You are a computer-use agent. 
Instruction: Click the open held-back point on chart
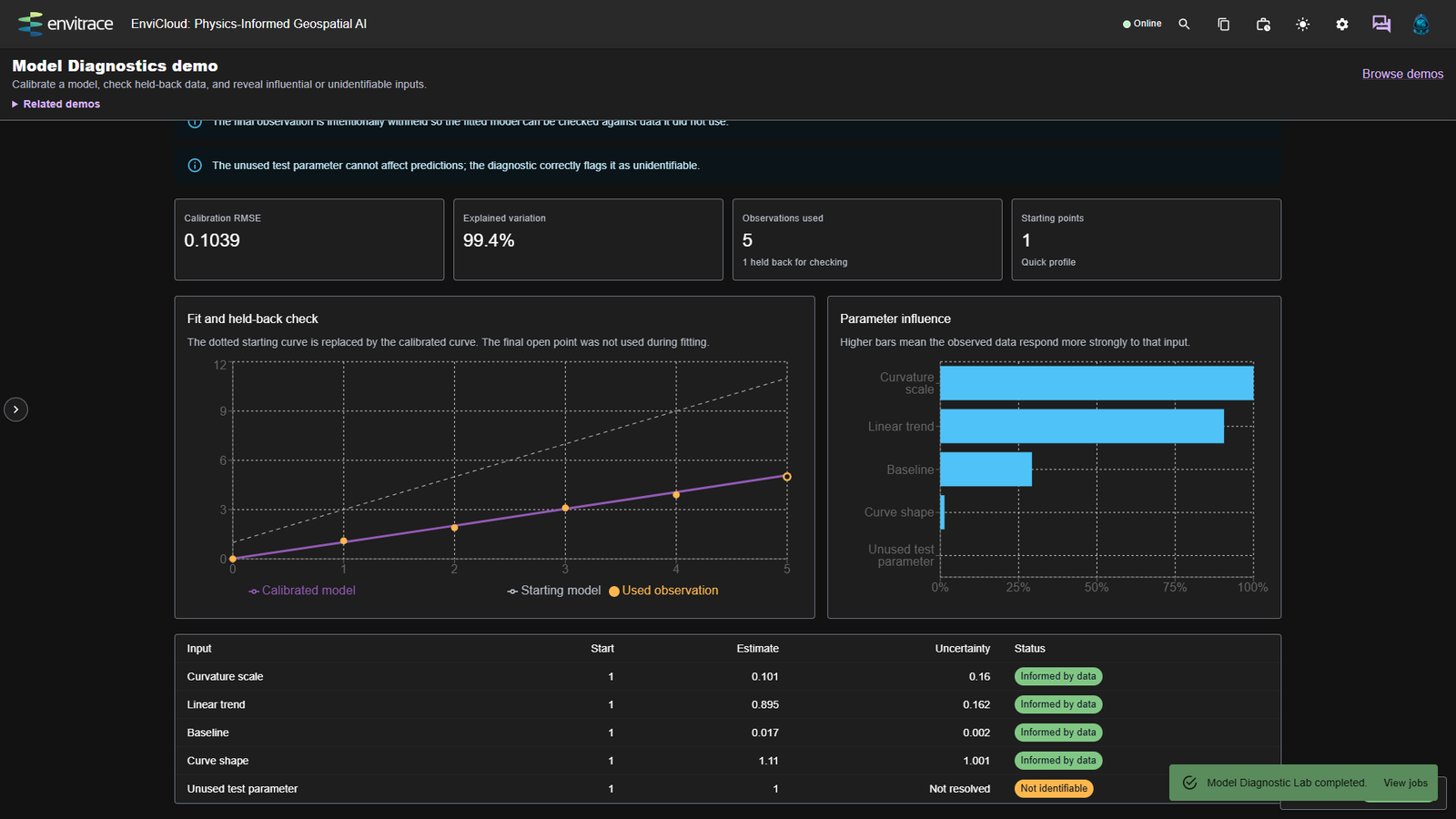click(x=787, y=477)
